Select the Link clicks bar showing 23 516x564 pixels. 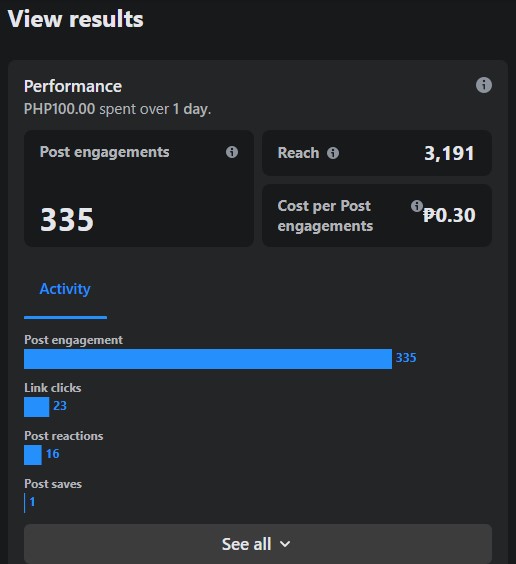37,407
